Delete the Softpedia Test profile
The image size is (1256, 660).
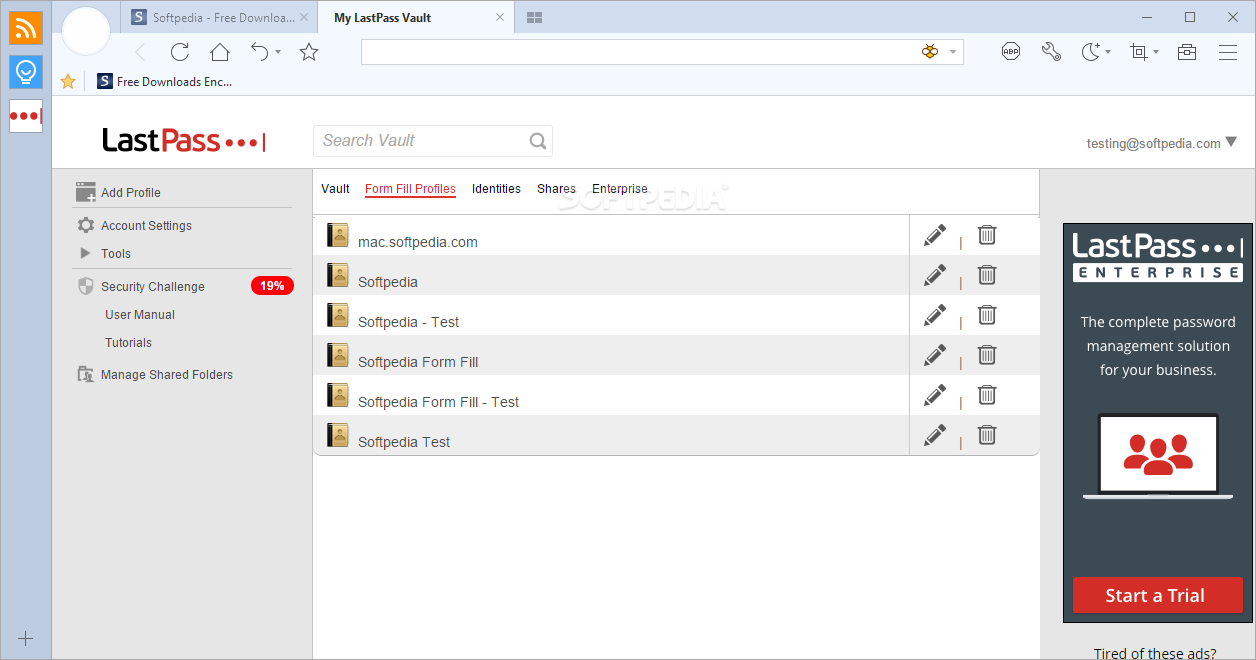(x=987, y=435)
